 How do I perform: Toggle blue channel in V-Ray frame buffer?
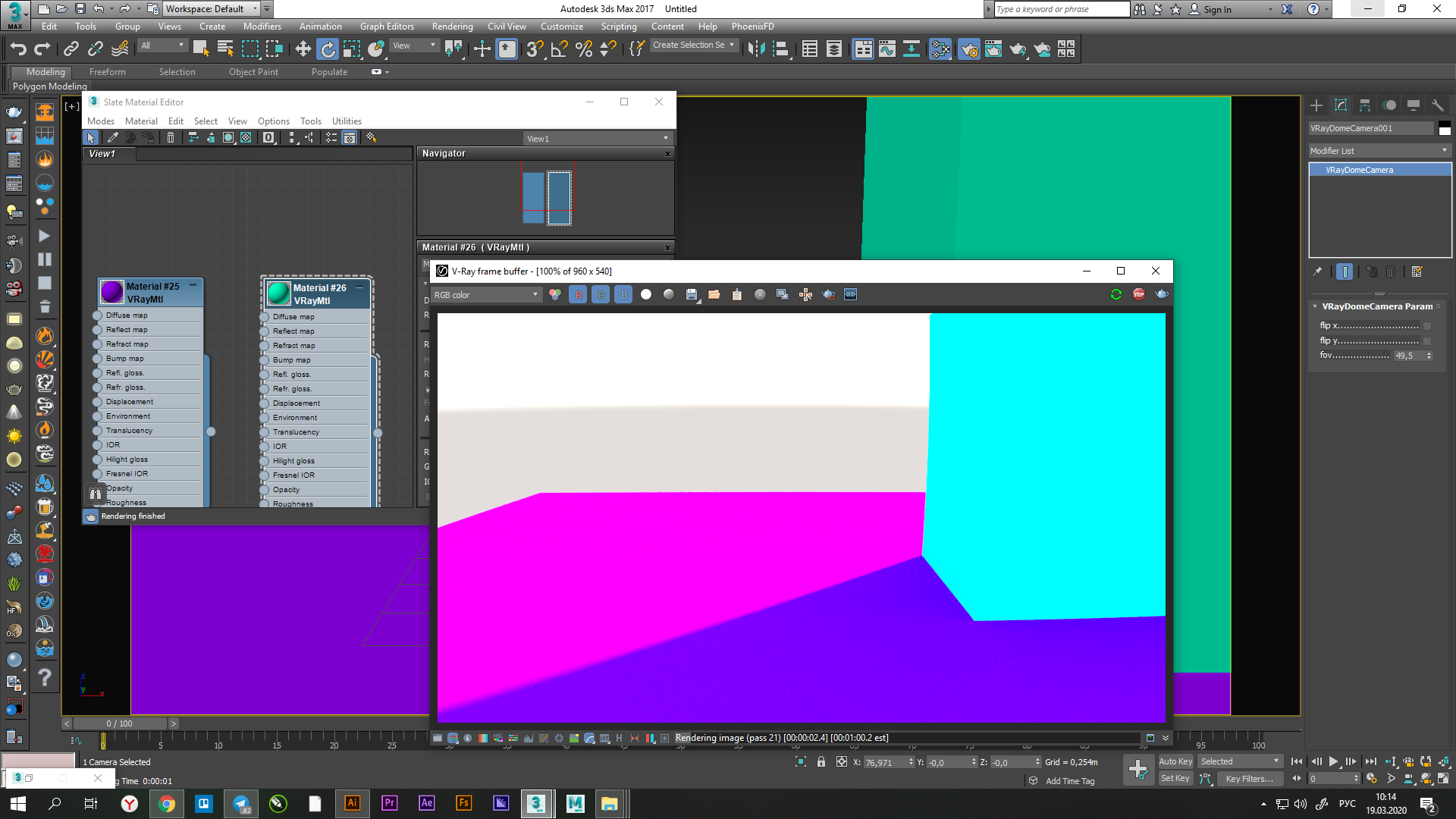[624, 294]
